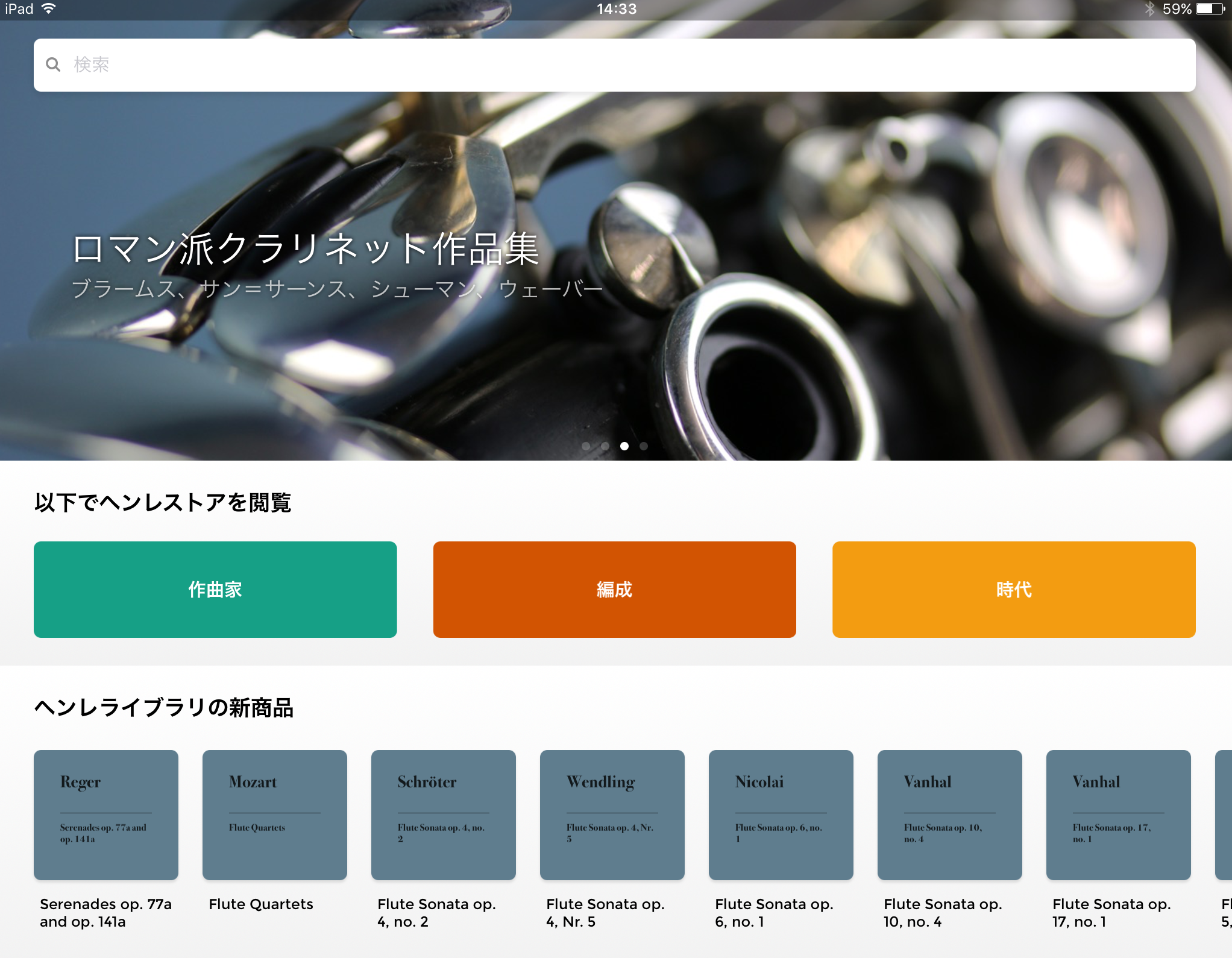The image size is (1232, 958).
Task: Tap the Flute Sonata op. 6, no. 1 title
Action: [x=774, y=912]
